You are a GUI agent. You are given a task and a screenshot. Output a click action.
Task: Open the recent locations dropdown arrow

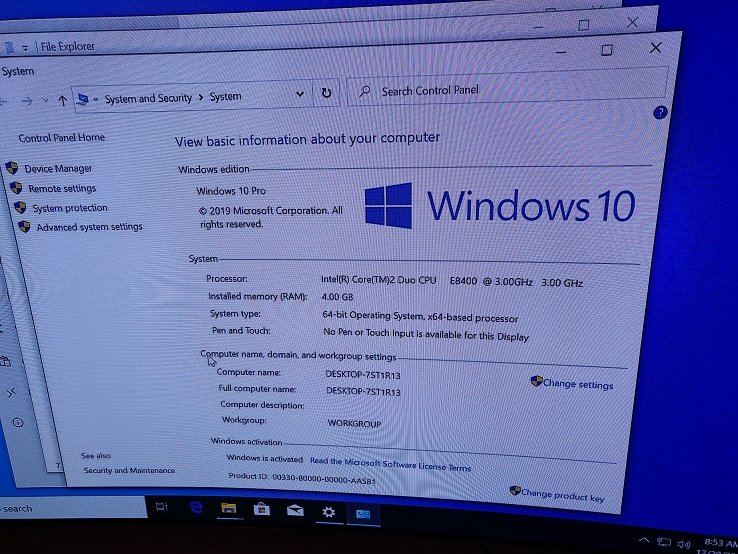pos(46,100)
